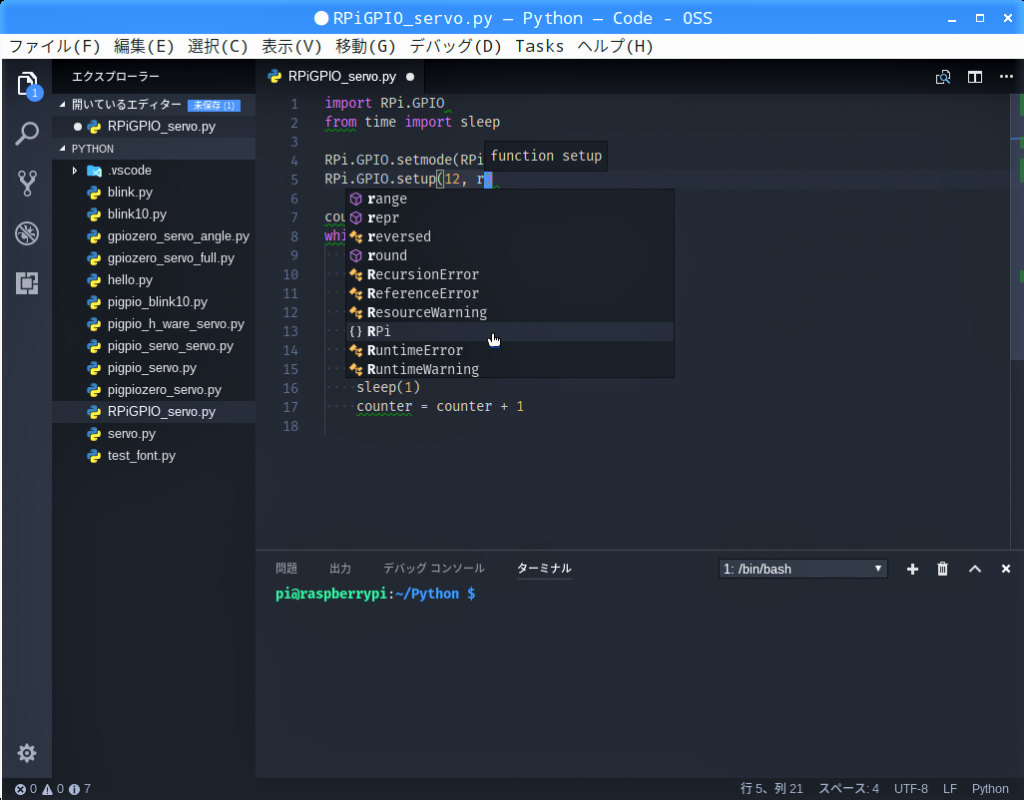
Task: Split the editor with layout icon
Action: click(x=974, y=77)
